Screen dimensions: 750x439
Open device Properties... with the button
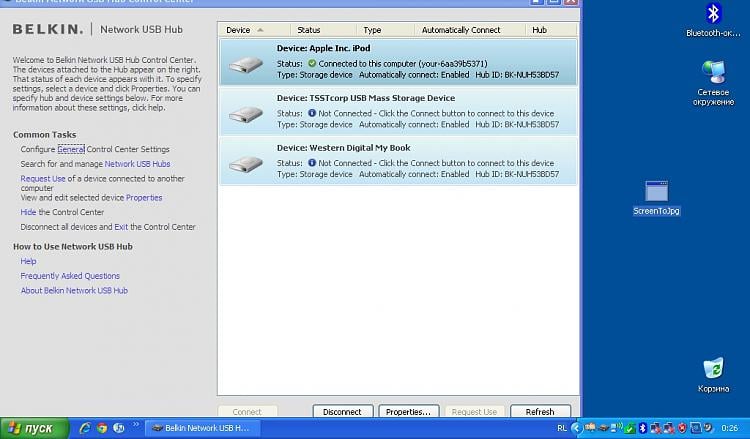tap(408, 411)
